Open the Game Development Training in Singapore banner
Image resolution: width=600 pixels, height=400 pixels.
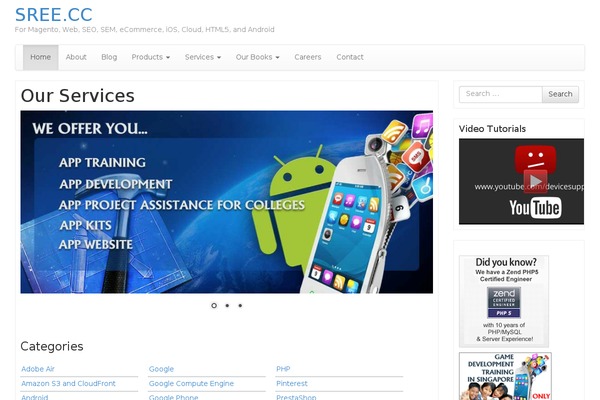[x=504, y=376]
